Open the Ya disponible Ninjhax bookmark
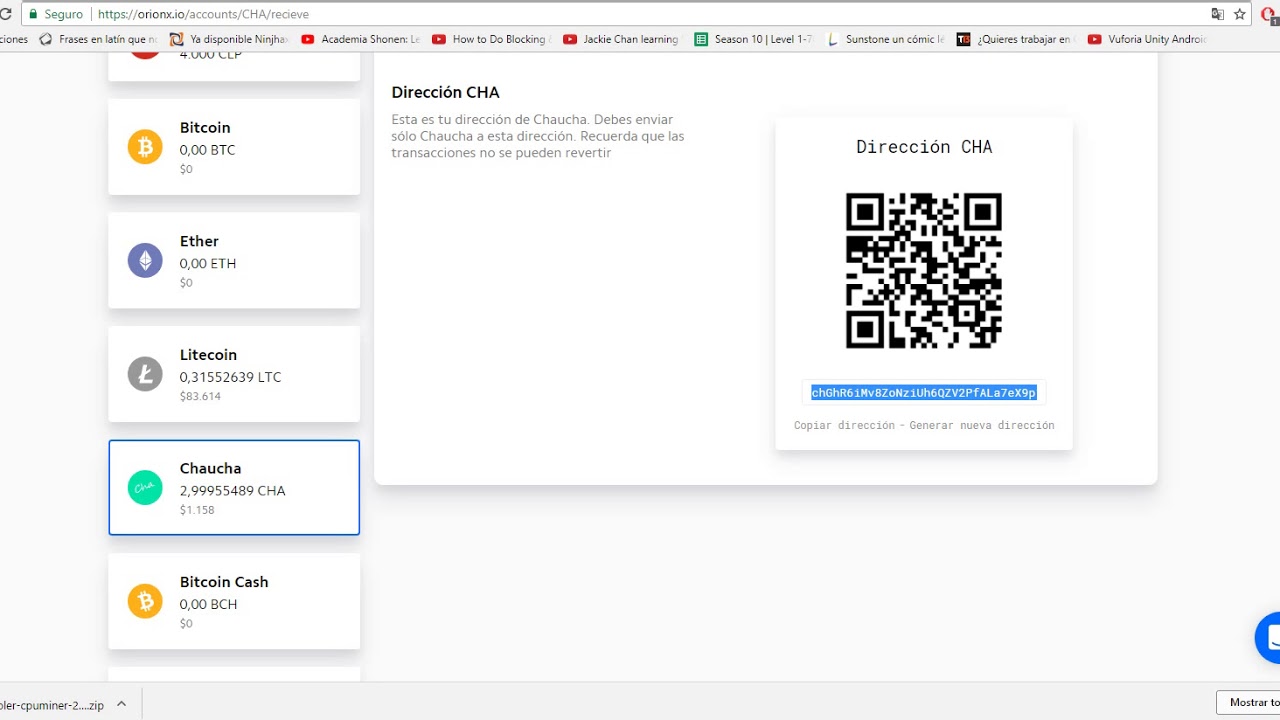This screenshot has width=1280, height=720. [229, 39]
